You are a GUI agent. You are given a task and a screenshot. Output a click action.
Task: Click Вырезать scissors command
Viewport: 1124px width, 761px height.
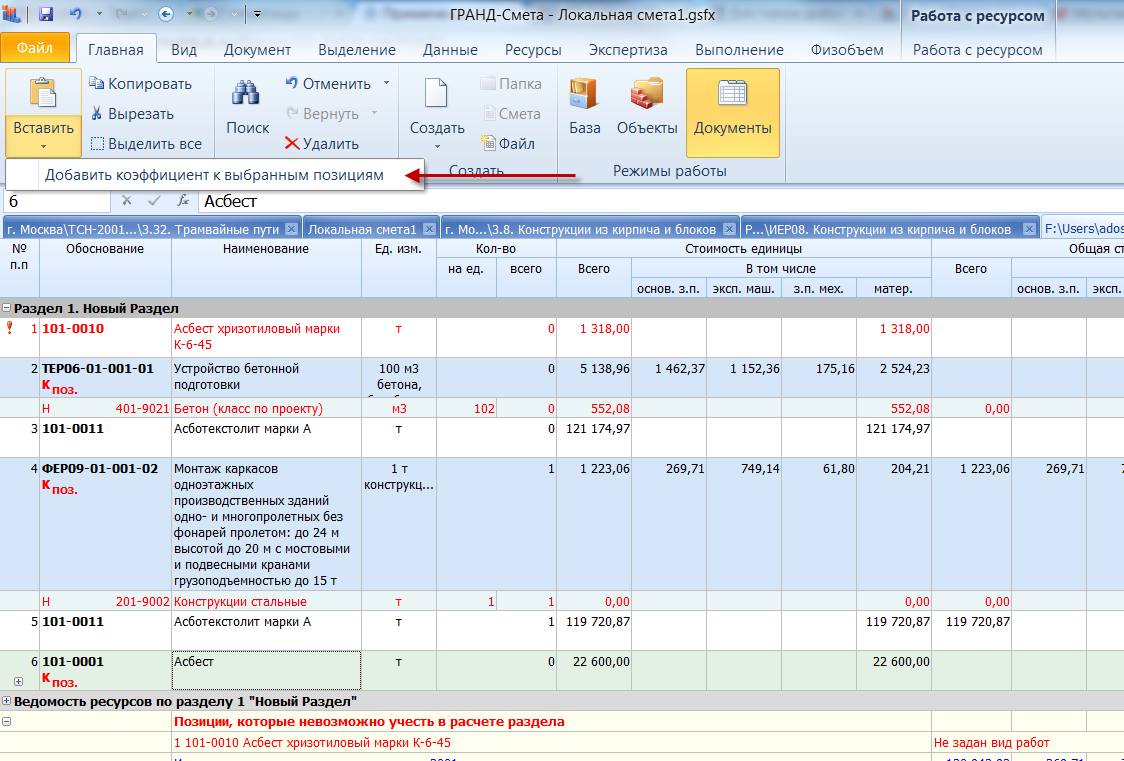(x=132, y=114)
